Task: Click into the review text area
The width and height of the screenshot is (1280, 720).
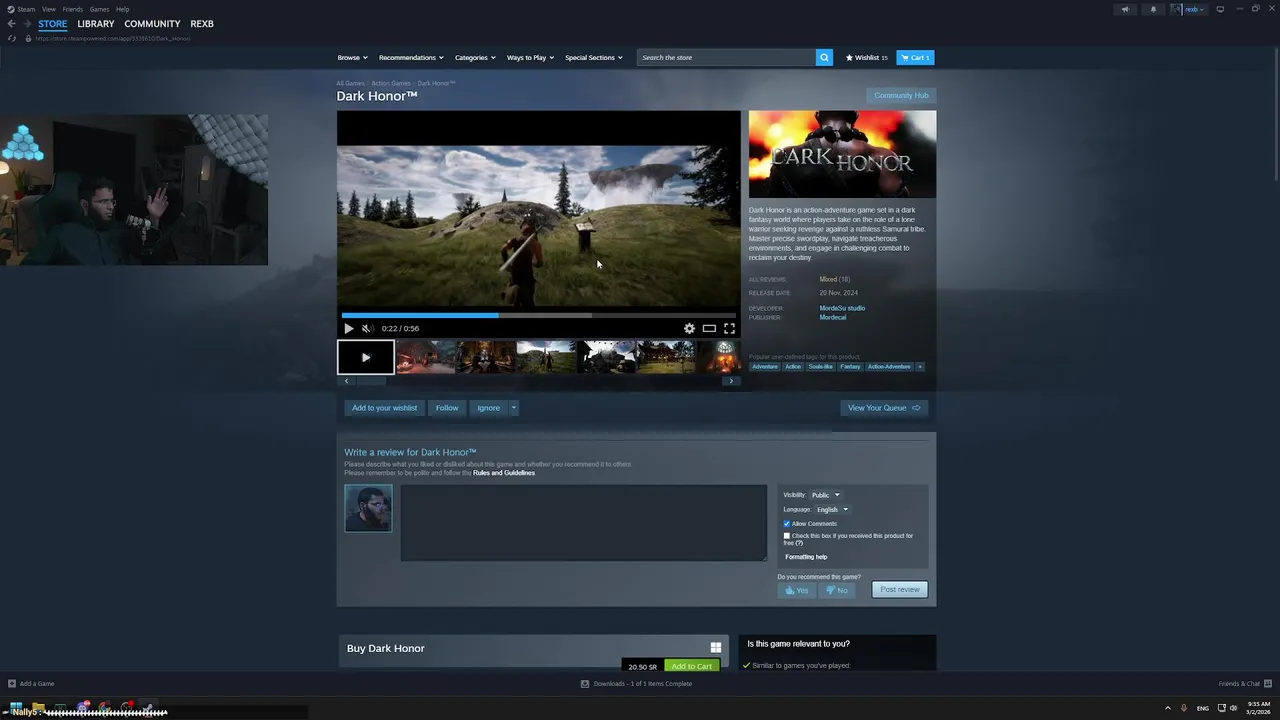Action: [584, 523]
